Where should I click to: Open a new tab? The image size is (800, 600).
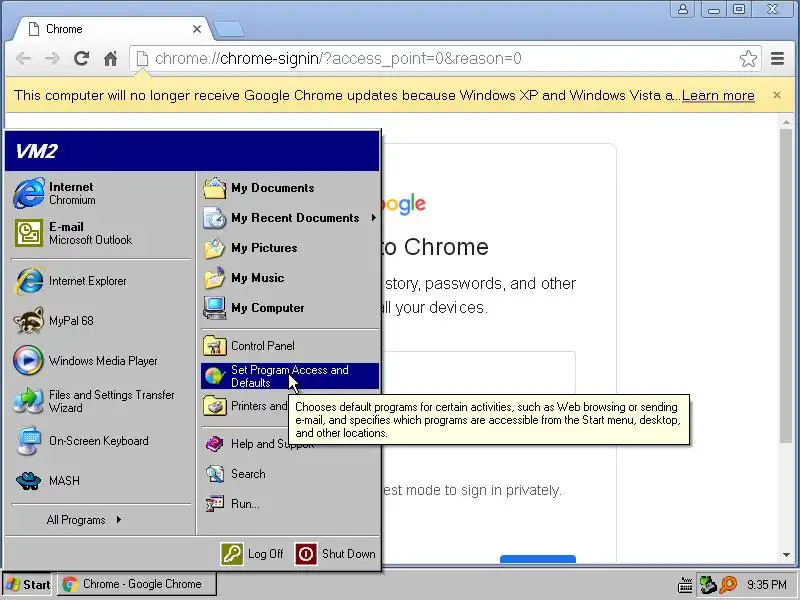[x=229, y=30]
